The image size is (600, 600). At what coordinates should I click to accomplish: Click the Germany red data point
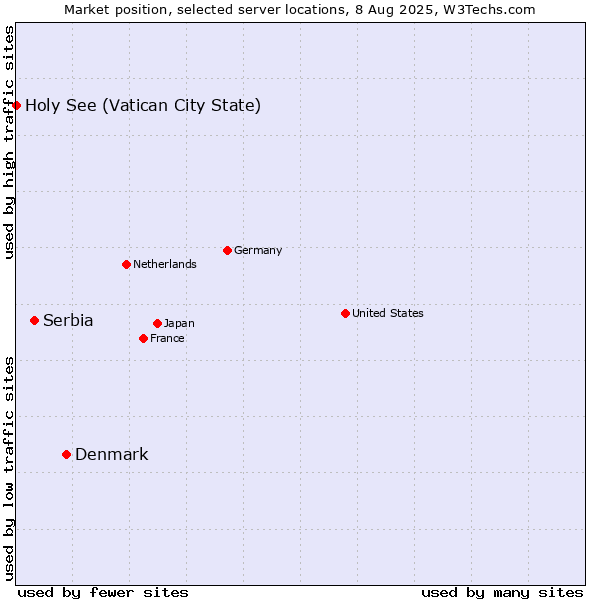pos(228,251)
